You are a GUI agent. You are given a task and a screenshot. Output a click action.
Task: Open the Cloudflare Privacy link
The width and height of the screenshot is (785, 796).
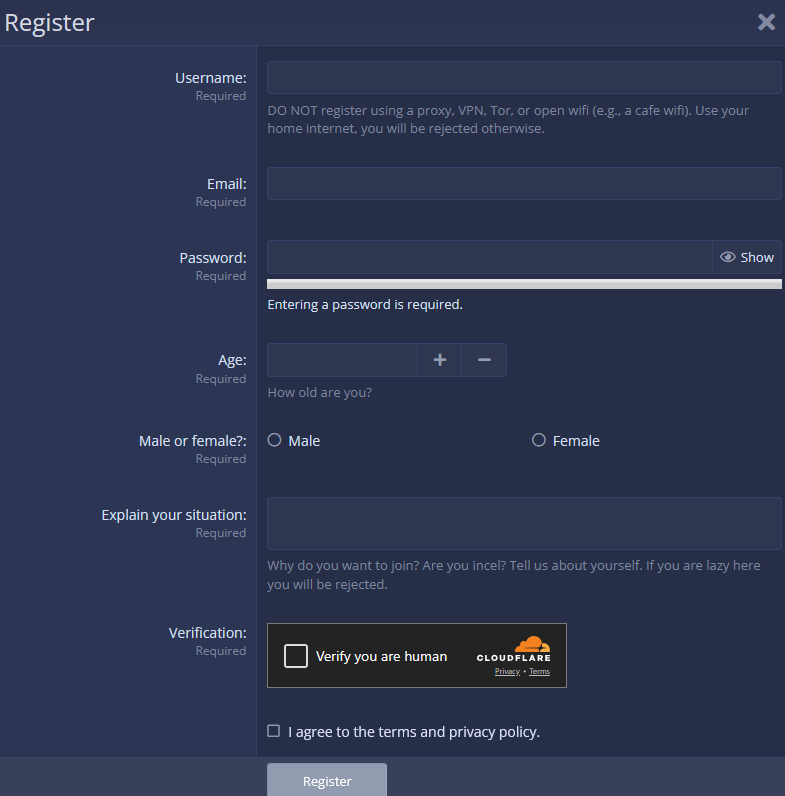click(507, 672)
